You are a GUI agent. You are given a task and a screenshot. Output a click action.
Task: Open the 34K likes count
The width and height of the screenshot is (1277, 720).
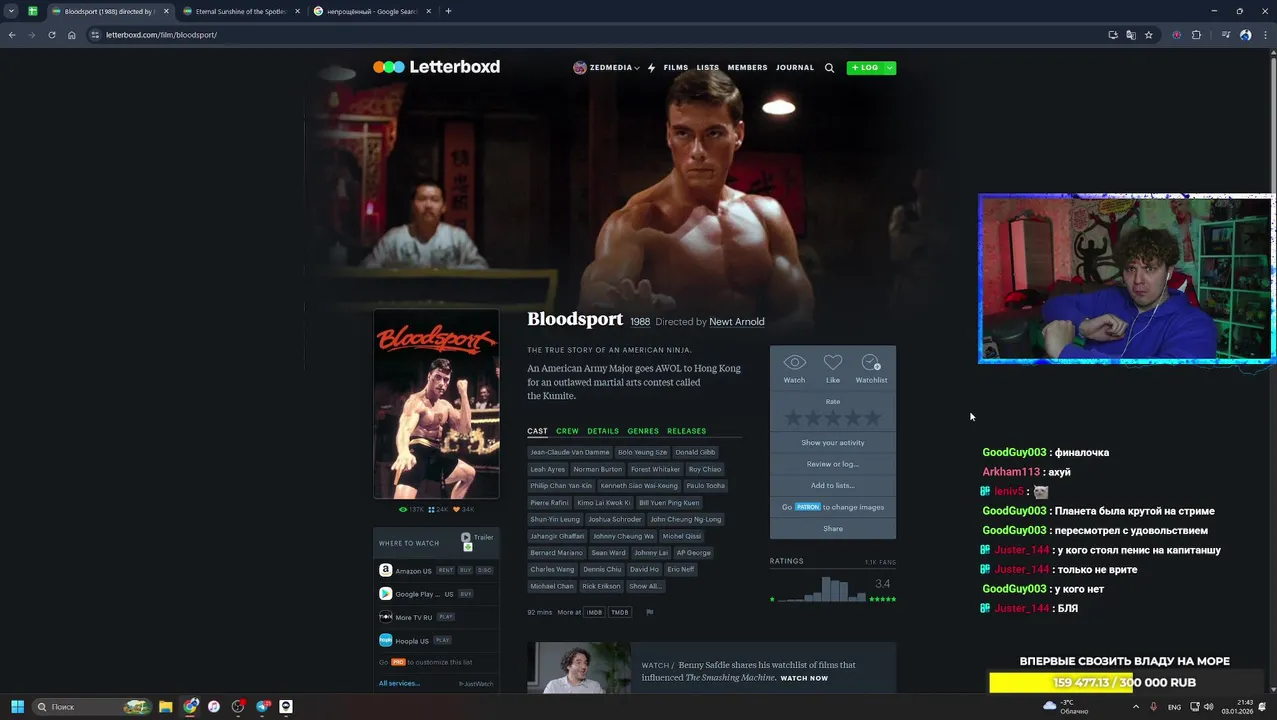464,510
